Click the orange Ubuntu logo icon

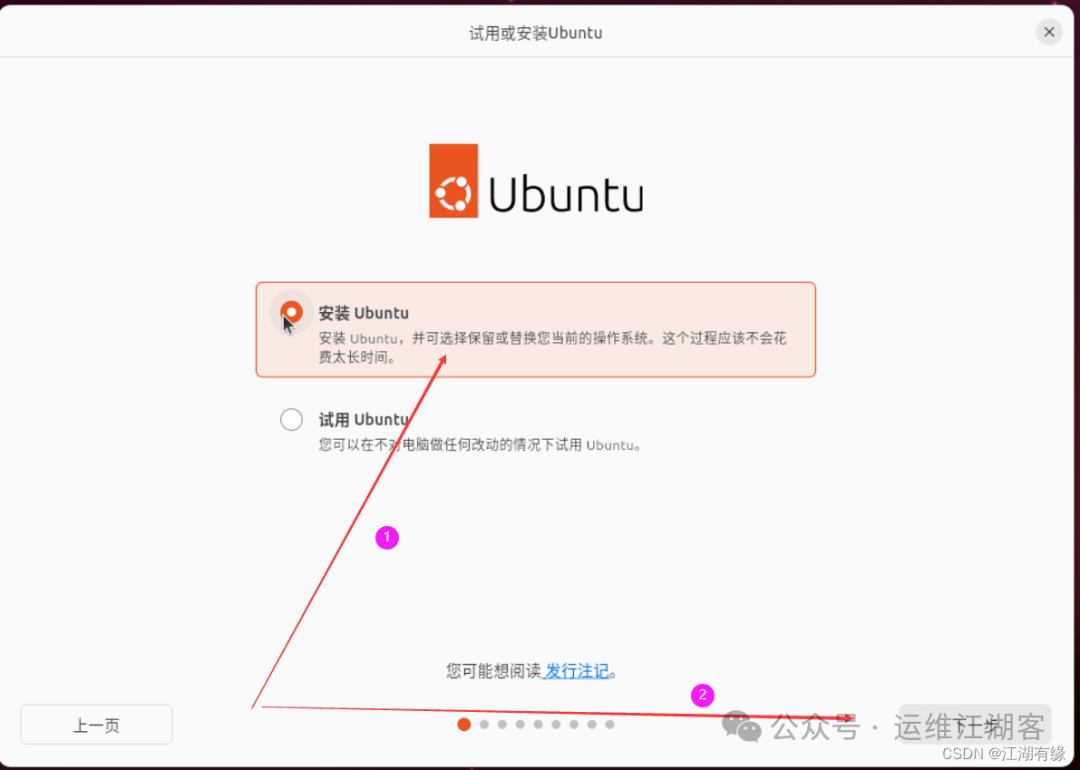coord(453,180)
